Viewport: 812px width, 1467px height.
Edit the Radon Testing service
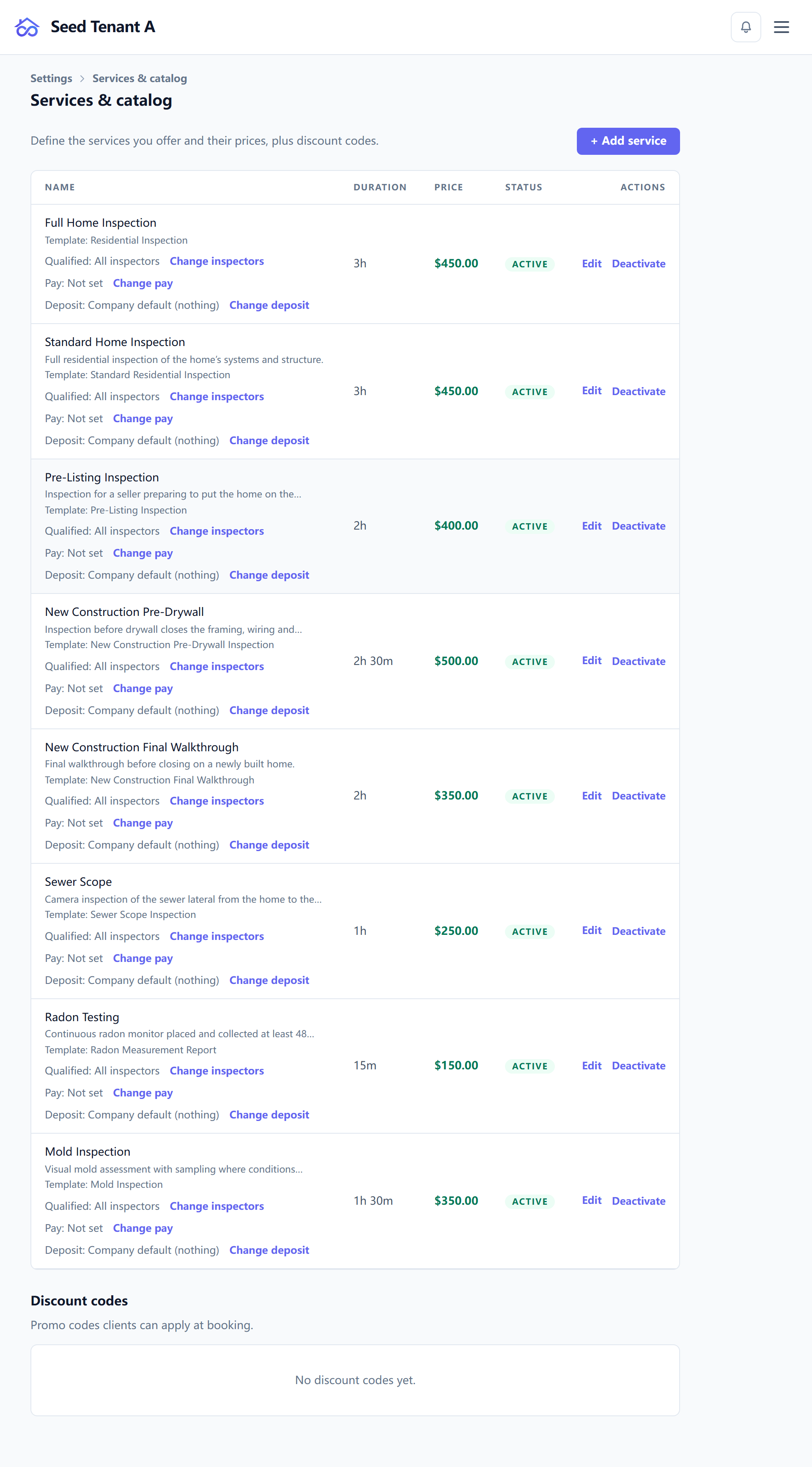coord(592,1066)
